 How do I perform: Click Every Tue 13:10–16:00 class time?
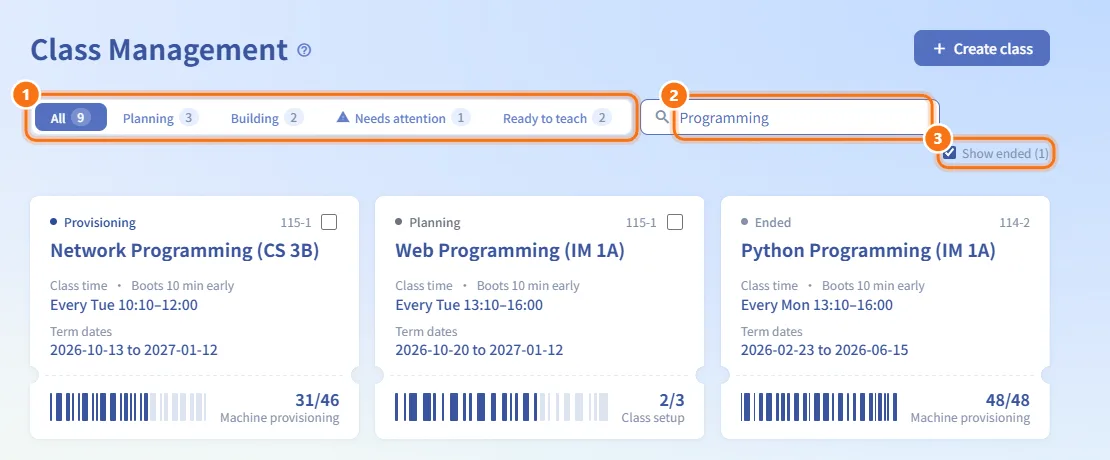click(x=469, y=305)
